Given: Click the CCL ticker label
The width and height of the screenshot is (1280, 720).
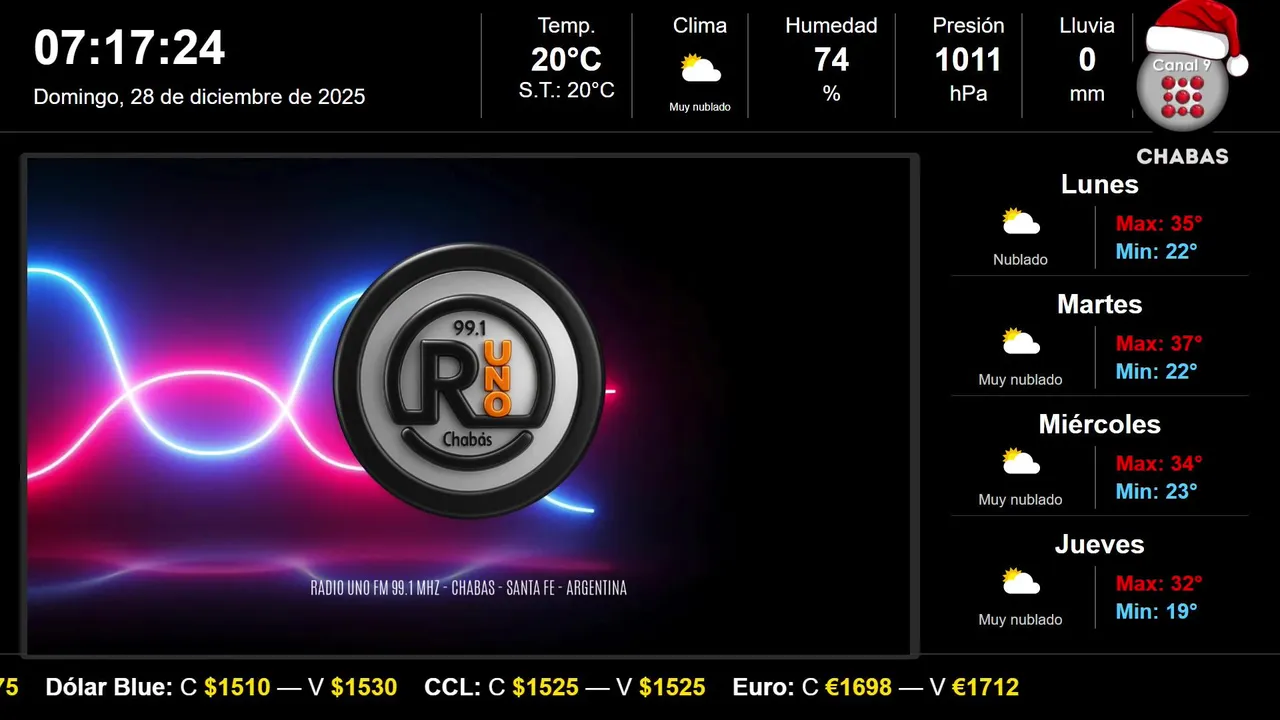Looking at the screenshot, I should [x=453, y=687].
